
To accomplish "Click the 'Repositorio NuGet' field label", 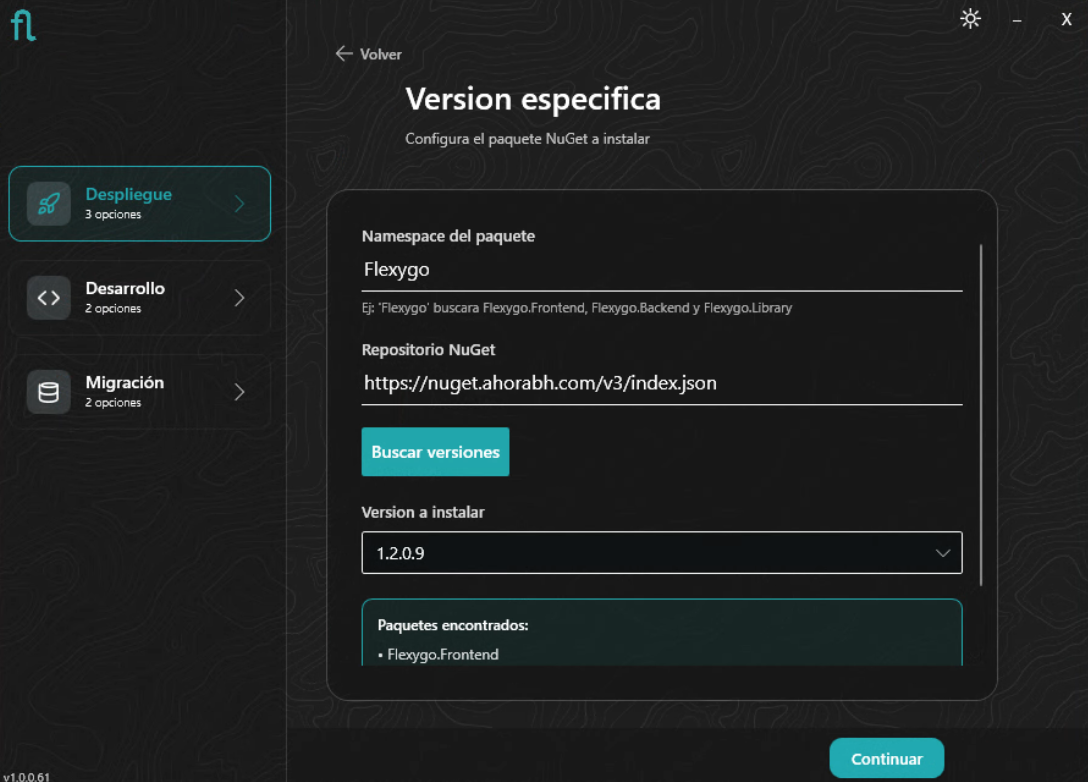I will click(428, 350).
